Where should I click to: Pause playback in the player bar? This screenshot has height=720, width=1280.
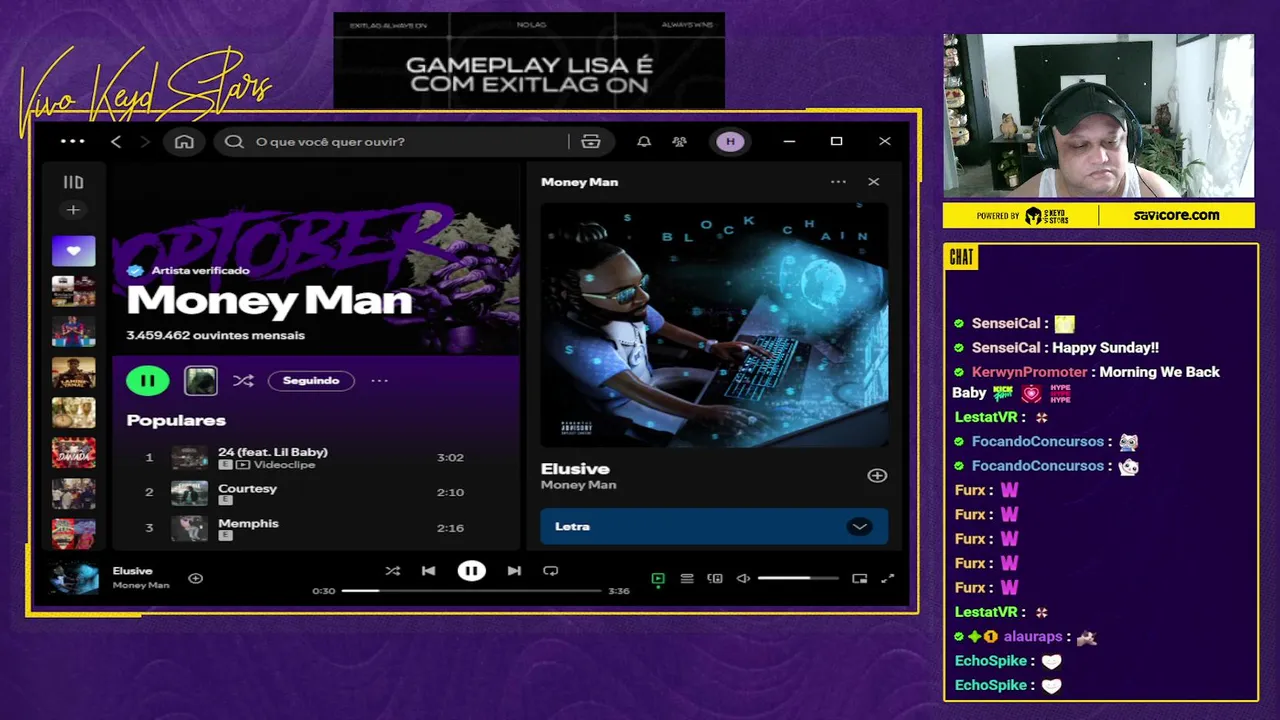pos(471,571)
